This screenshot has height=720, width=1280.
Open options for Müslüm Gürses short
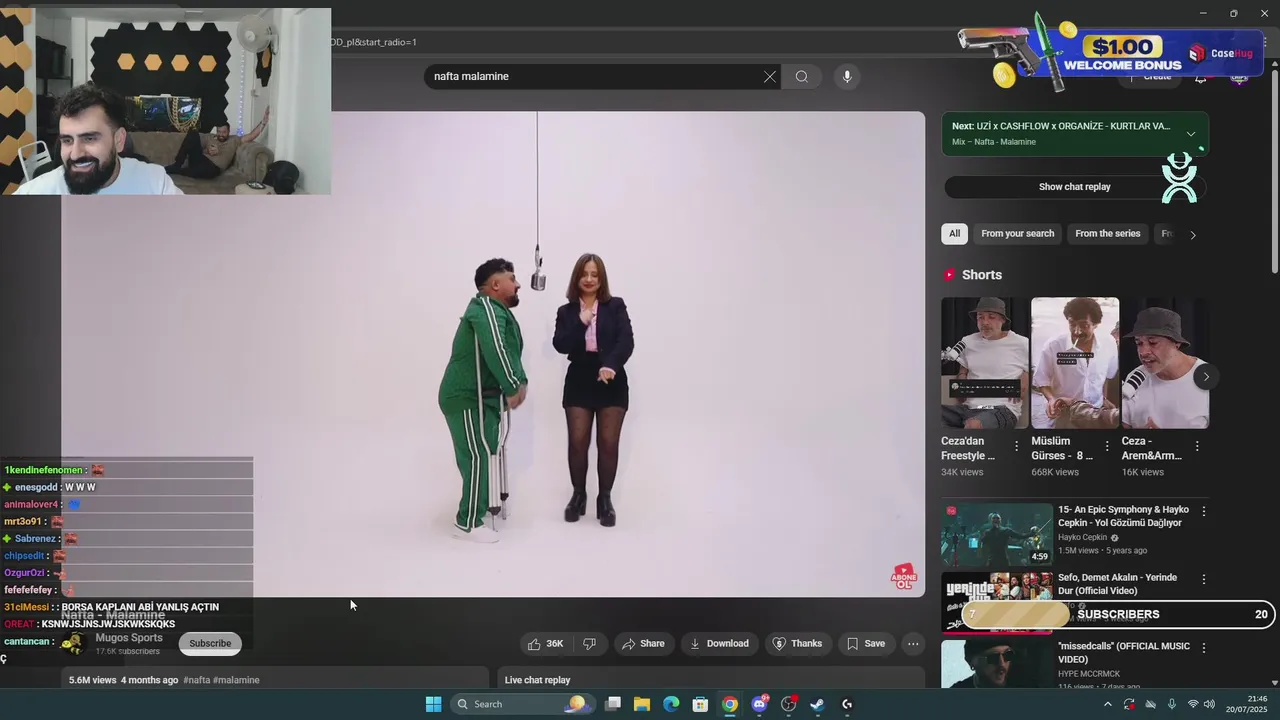coord(1107,446)
